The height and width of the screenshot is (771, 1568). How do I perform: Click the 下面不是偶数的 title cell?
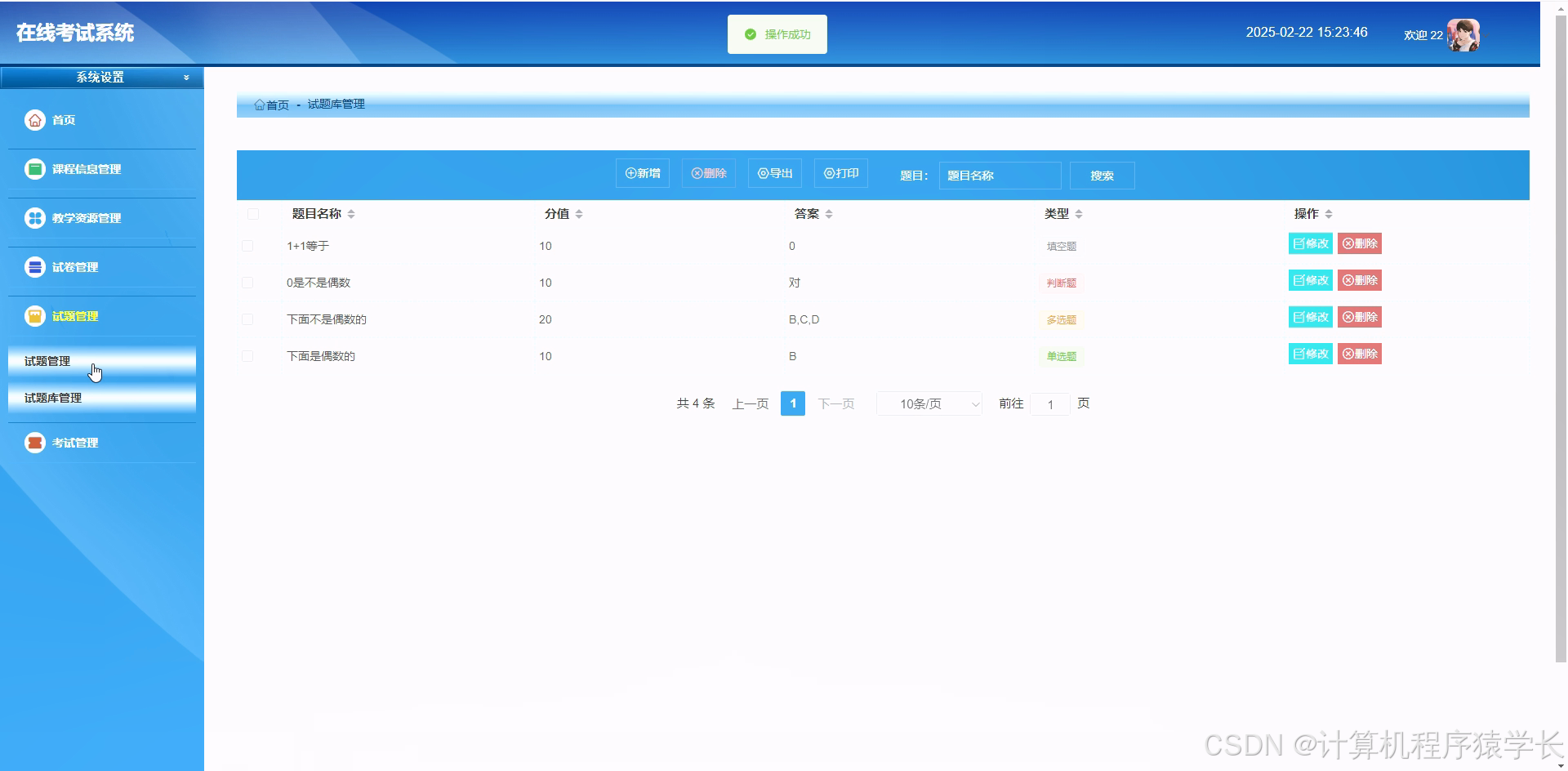click(x=327, y=319)
